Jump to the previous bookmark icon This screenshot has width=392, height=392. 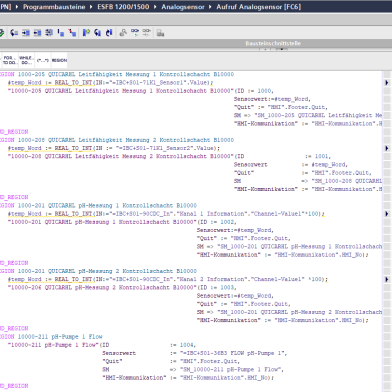point(97,33)
